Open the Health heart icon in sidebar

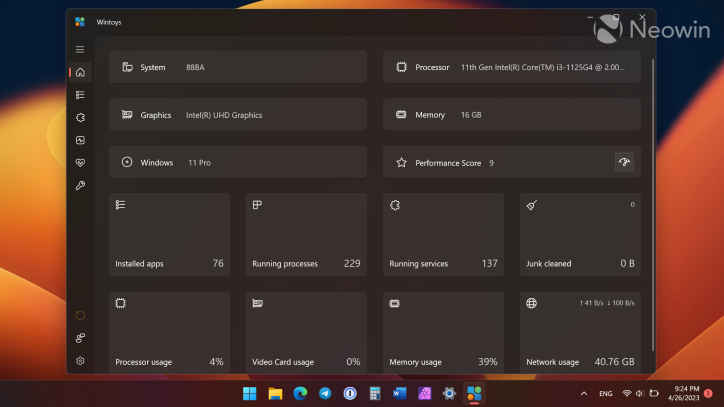pos(80,163)
